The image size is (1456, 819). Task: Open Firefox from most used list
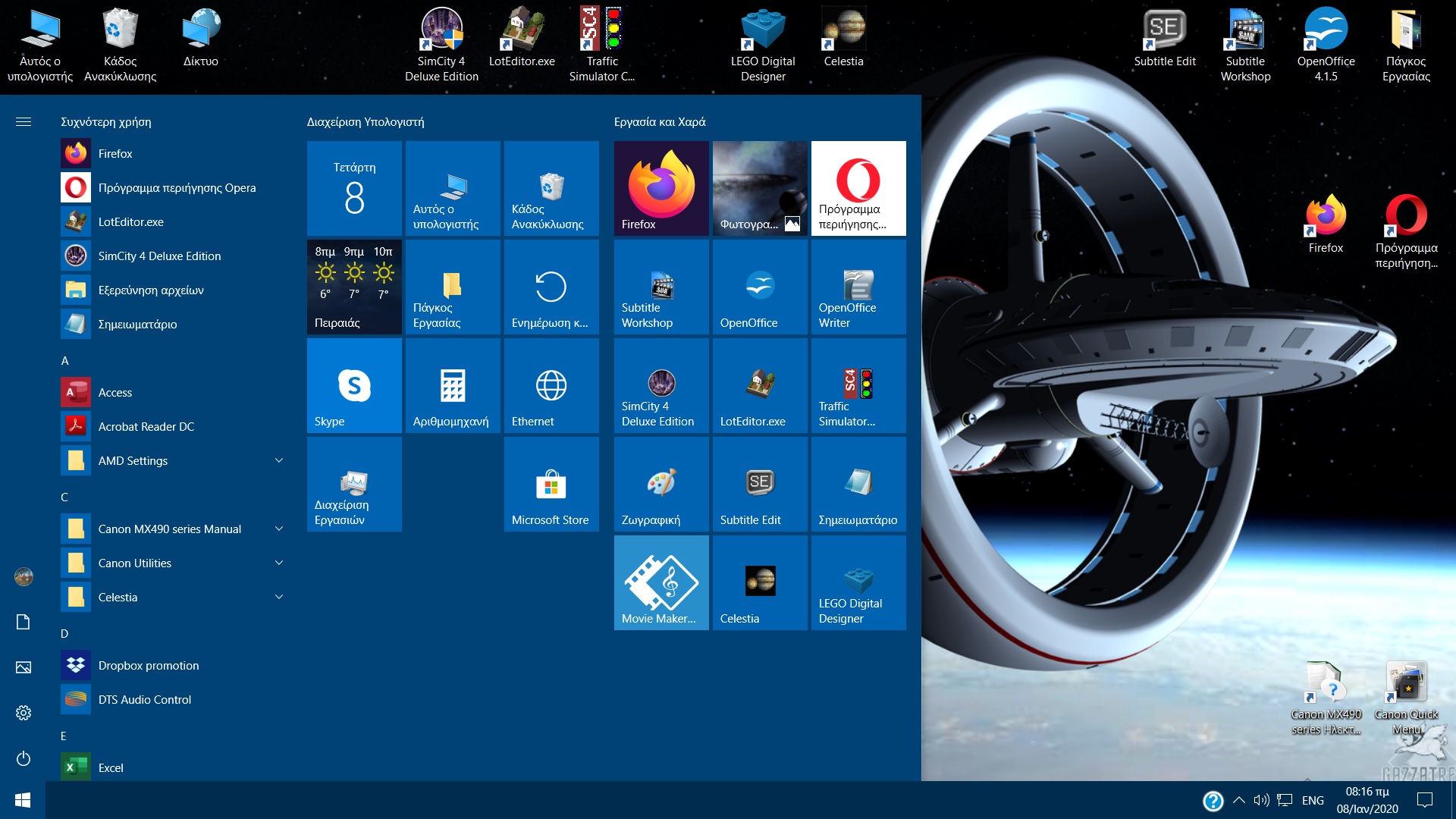174,153
